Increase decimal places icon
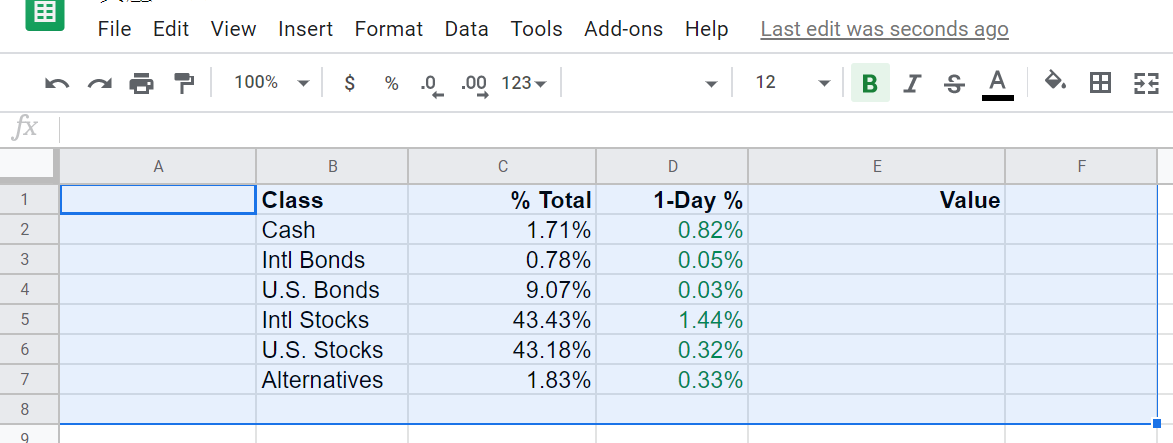This screenshot has width=1173, height=443. click(x=474, y=84)
